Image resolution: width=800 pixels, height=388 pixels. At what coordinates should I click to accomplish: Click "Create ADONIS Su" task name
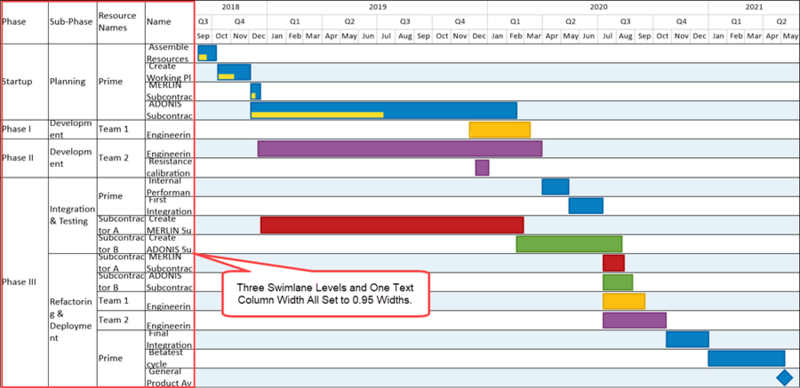click(169, 244)
